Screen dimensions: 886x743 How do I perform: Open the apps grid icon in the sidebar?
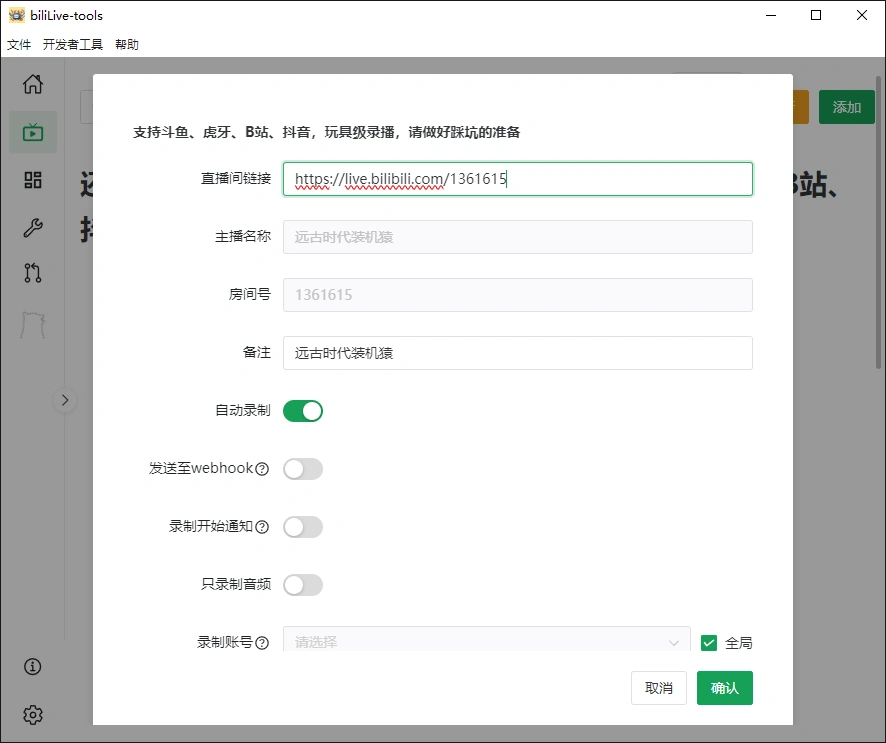pos(32,179)
